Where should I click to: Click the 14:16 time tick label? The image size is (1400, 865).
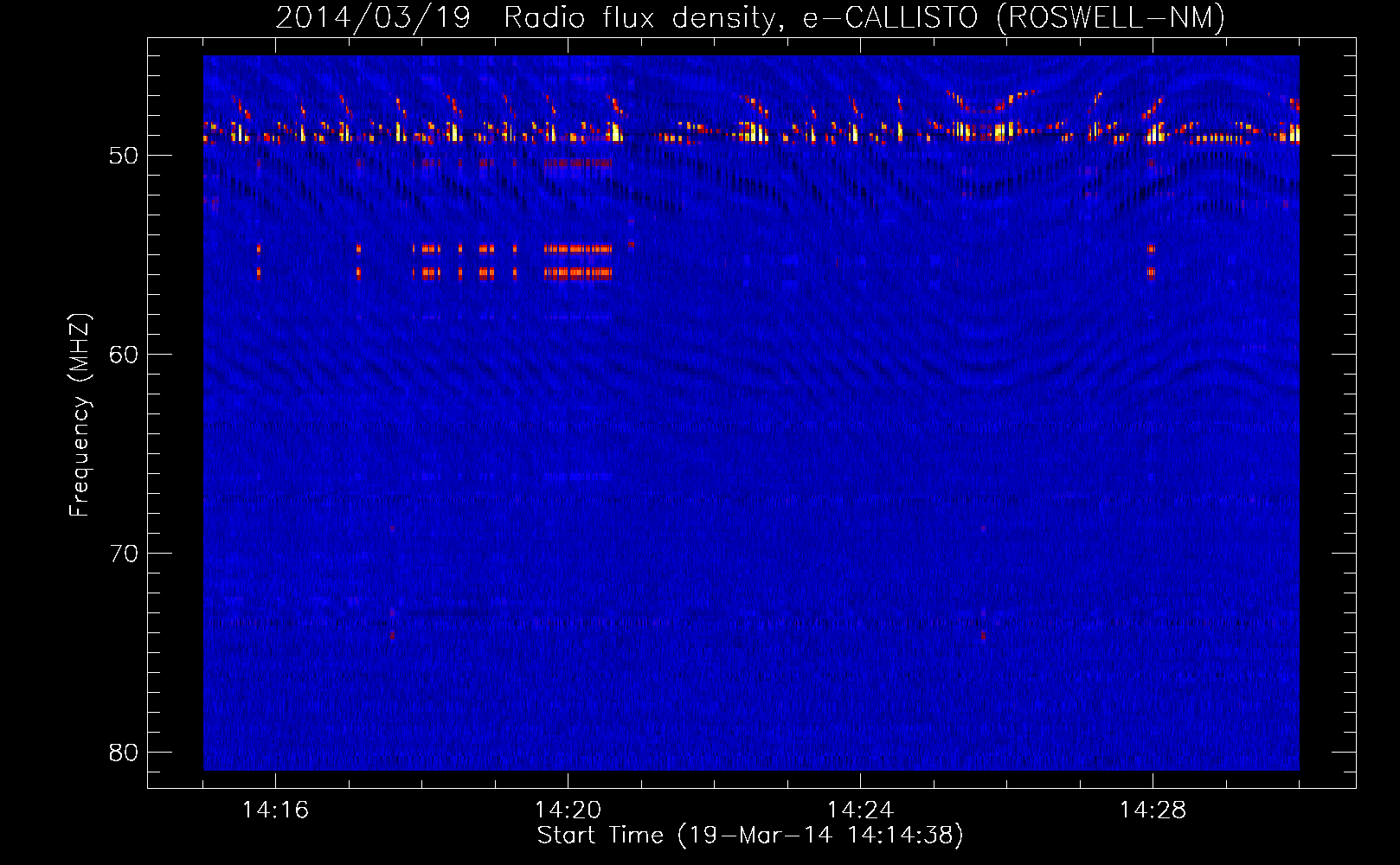(275, 811)
